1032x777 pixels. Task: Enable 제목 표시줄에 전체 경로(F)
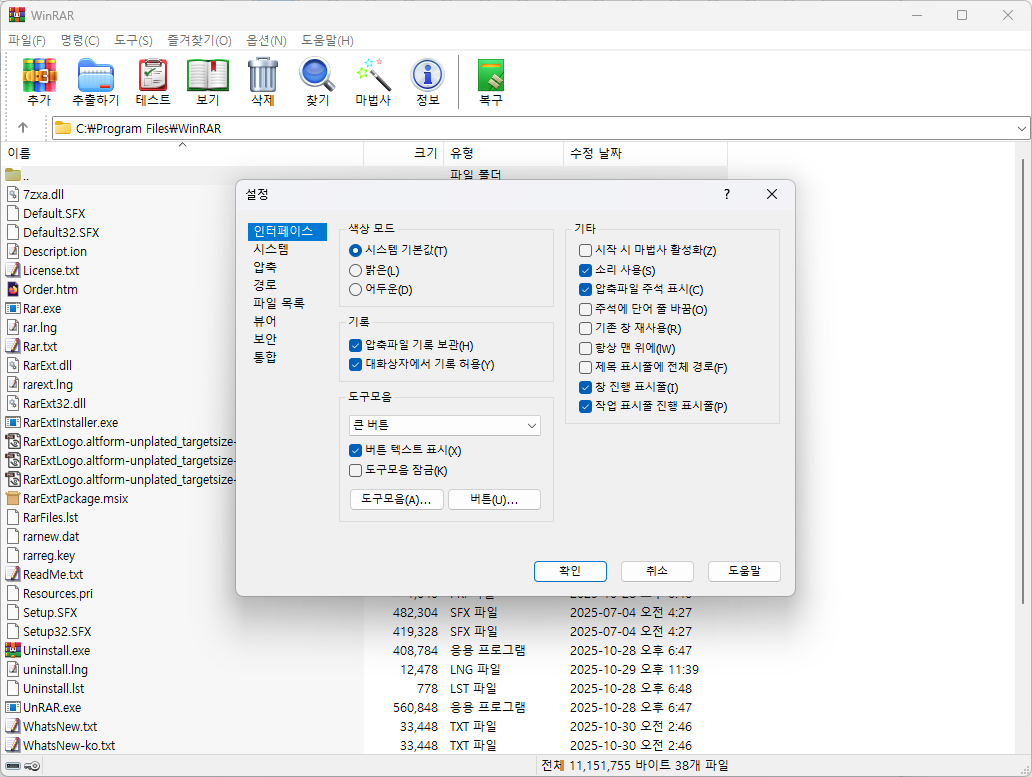585,367
